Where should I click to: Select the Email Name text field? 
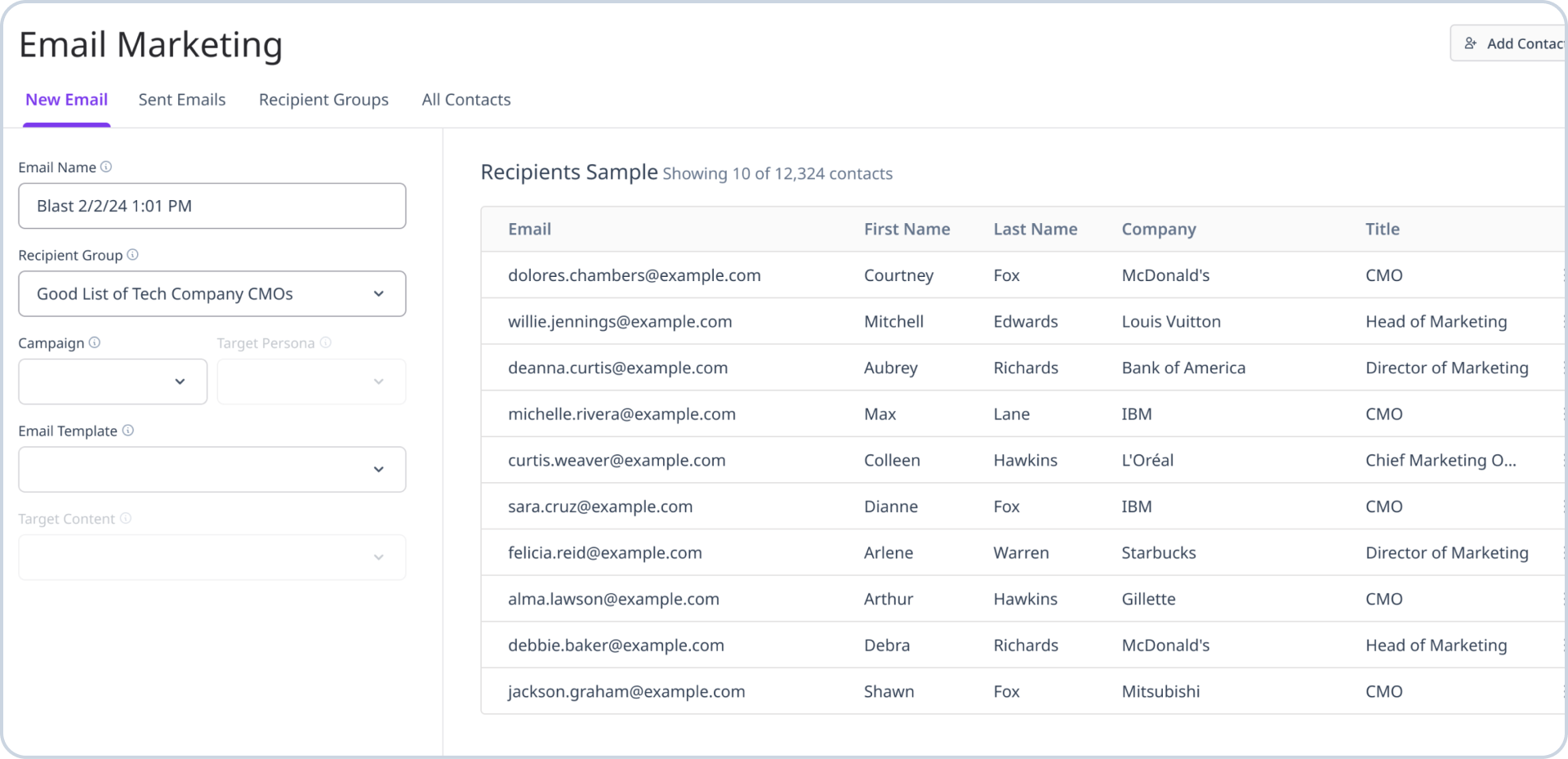coord(212,206)
